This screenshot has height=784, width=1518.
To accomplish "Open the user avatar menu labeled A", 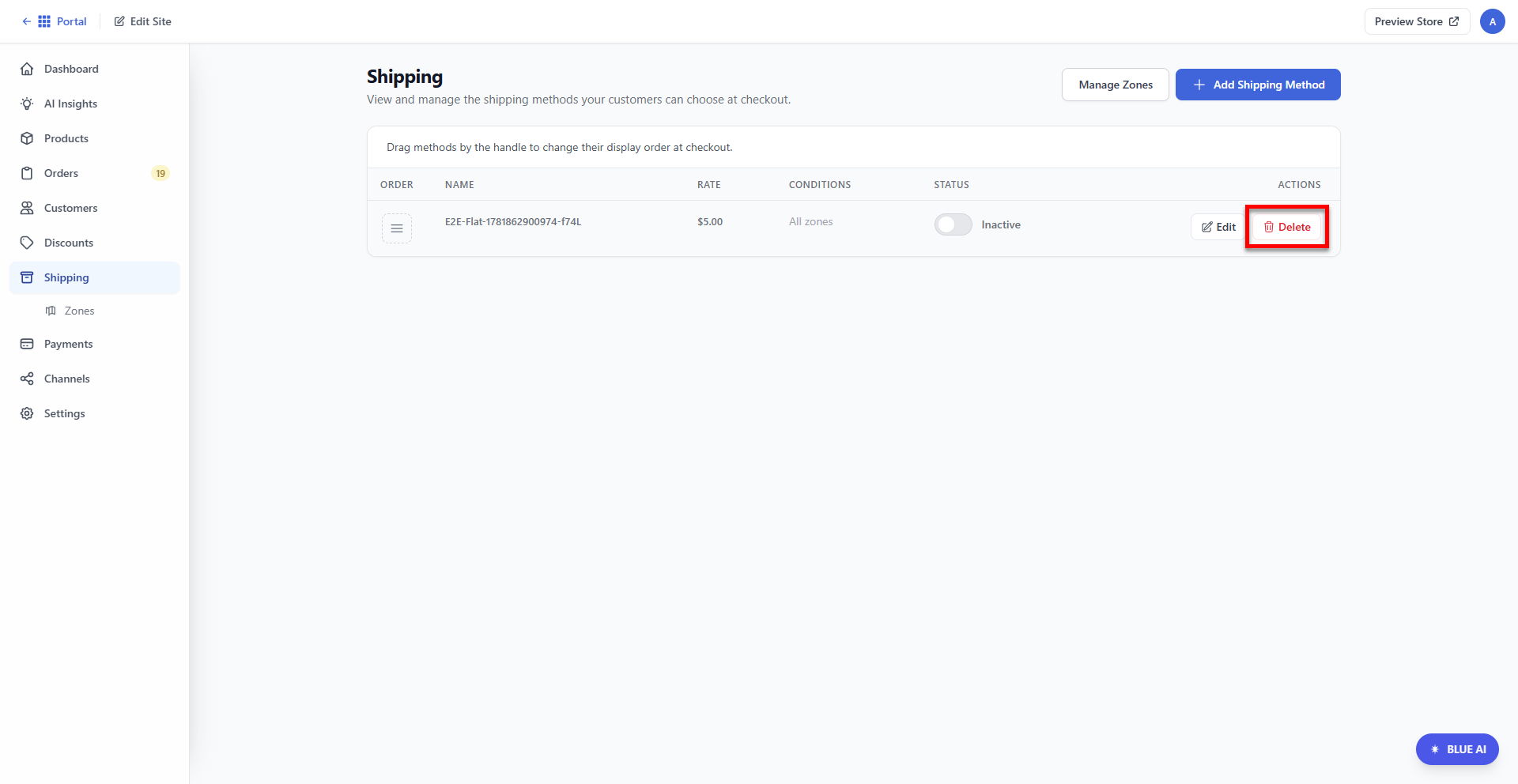I will (1492, 21).
